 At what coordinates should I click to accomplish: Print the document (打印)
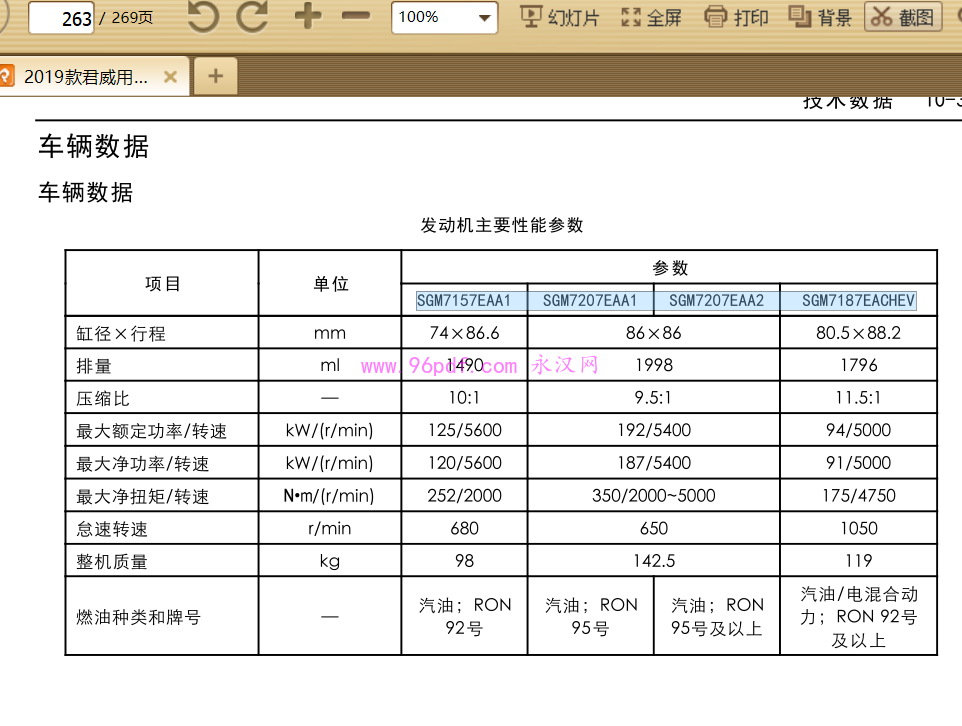737,17
